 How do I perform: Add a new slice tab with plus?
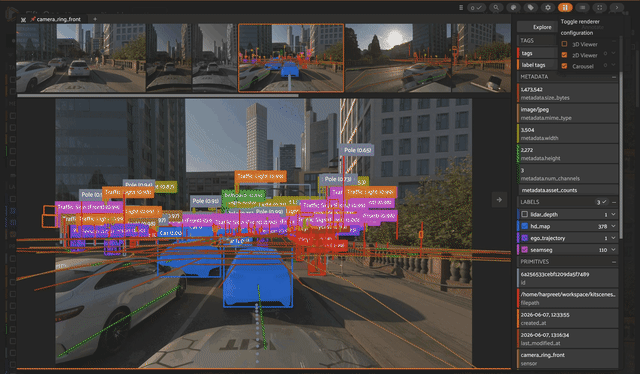coord(95,19)
